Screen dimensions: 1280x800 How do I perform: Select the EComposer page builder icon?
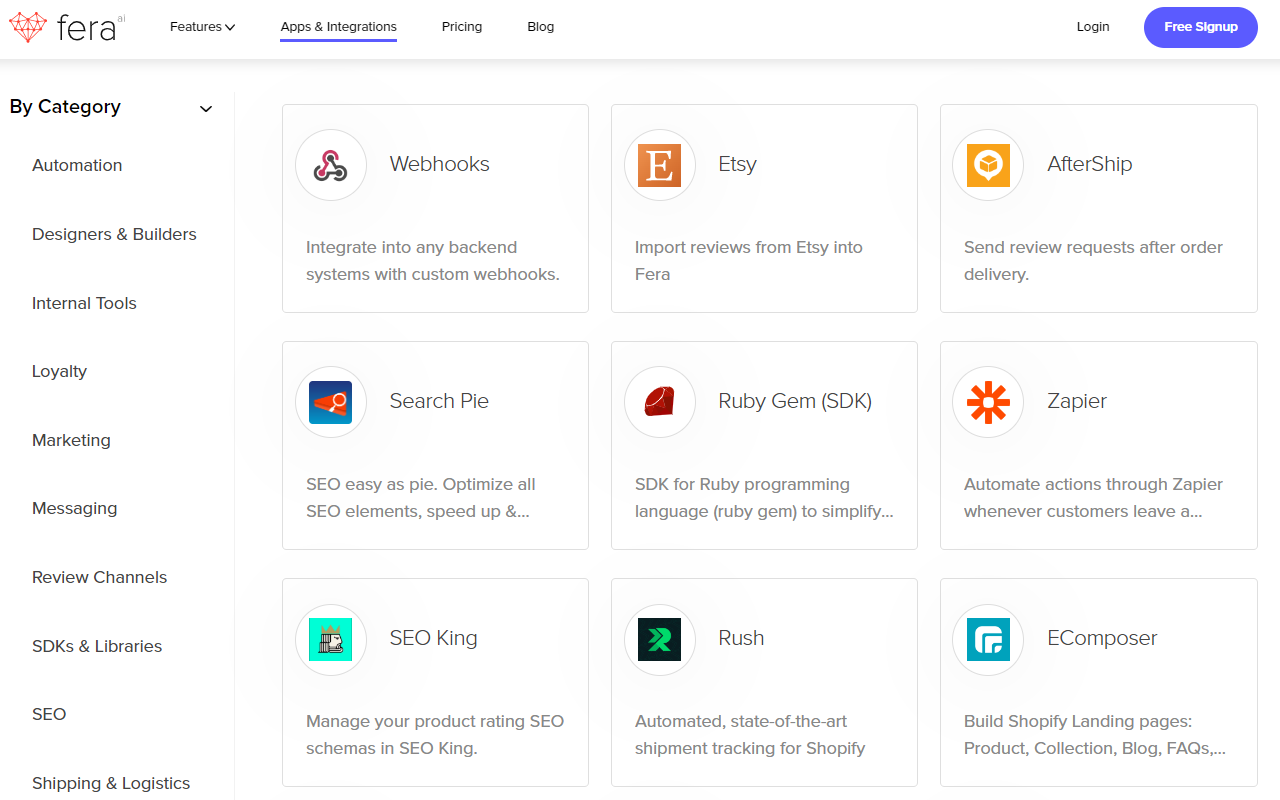coord(988,640)
